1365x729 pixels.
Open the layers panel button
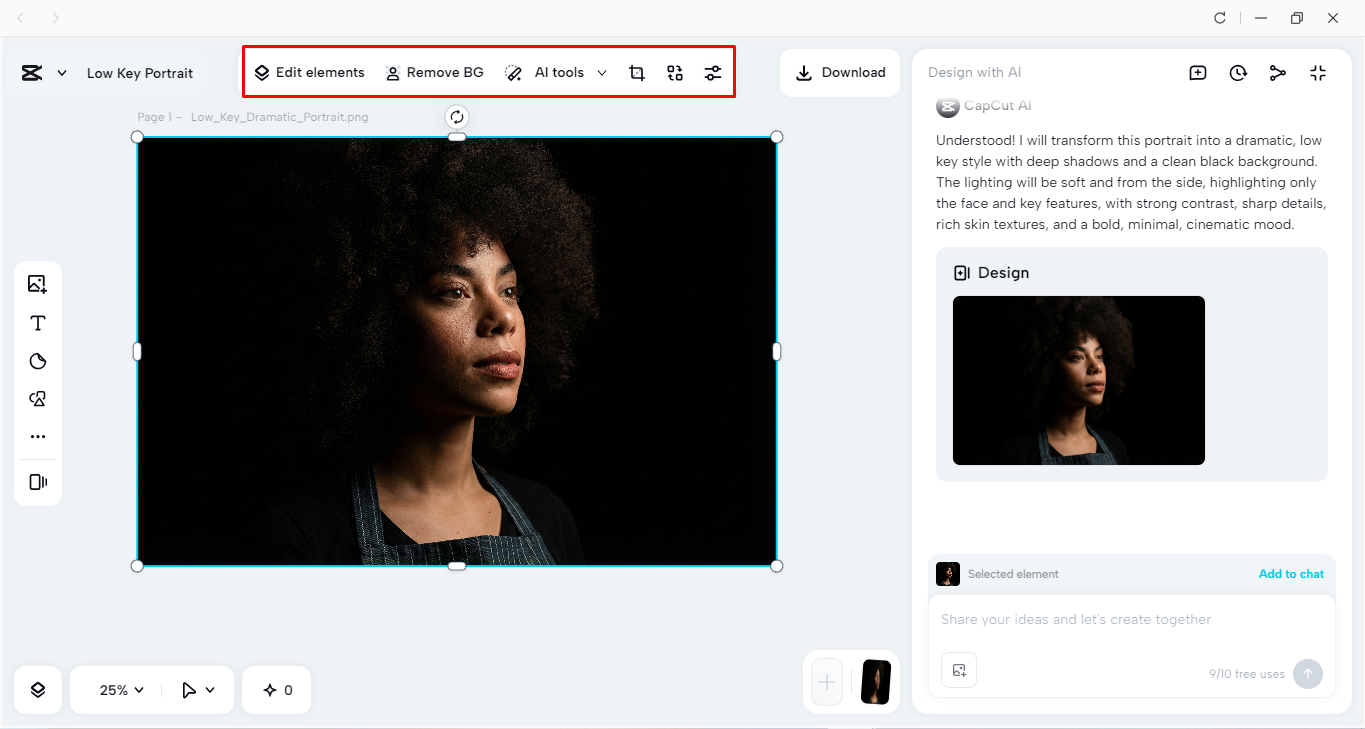click(38, 690)
